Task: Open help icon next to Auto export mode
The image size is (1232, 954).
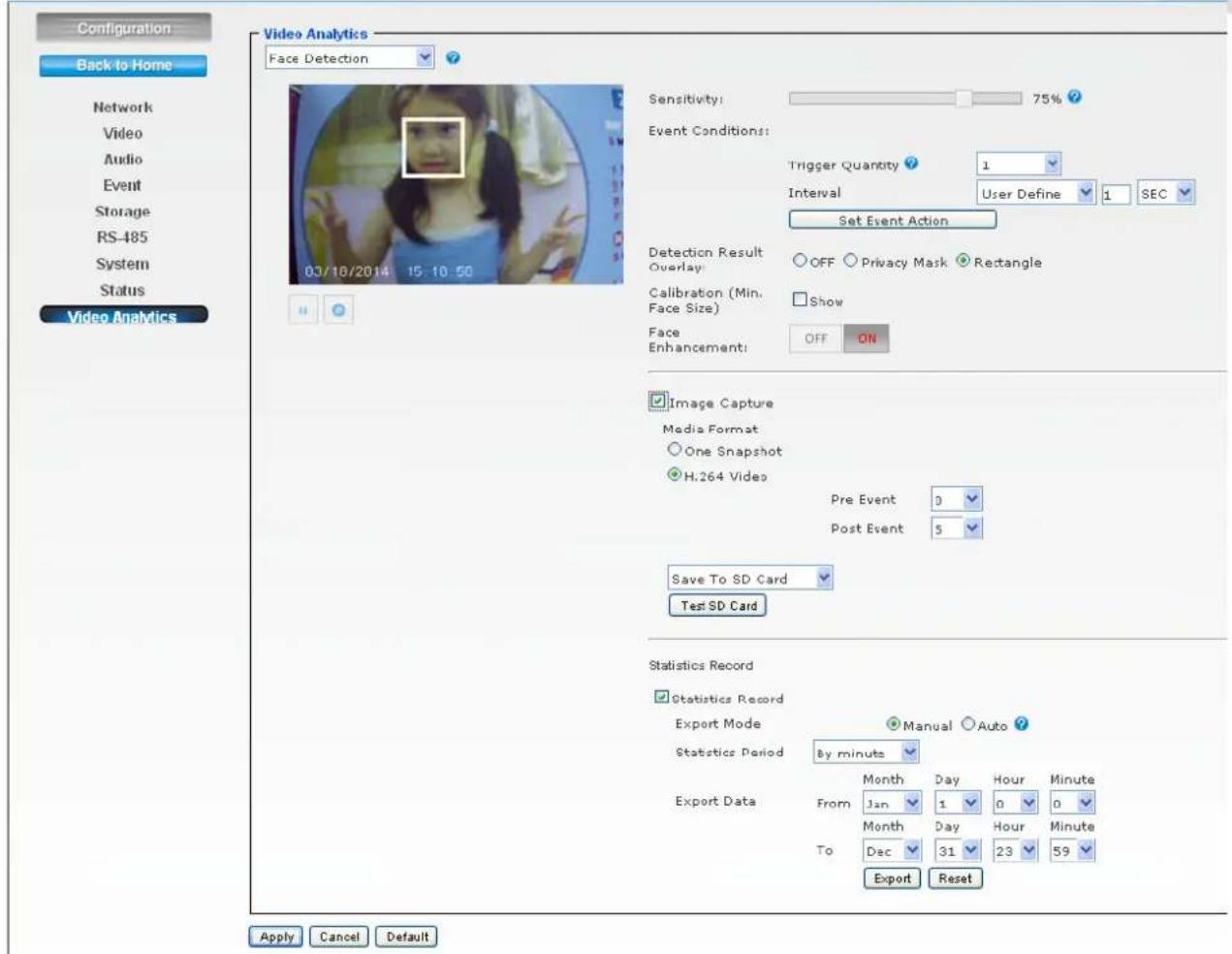Action: pyautogui.click(x=1021, y=724)
